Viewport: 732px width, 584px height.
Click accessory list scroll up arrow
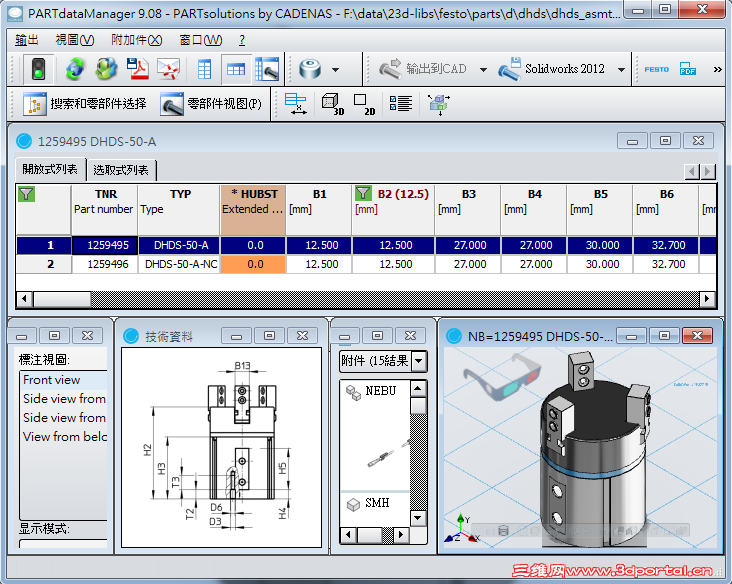tap(418, 388)
